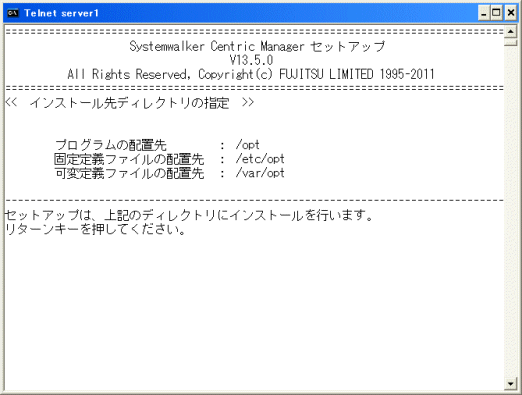Click the 'インストール先ディレクトリの指定' heading
Screen dimensions: 522x395
click(130, 103)
